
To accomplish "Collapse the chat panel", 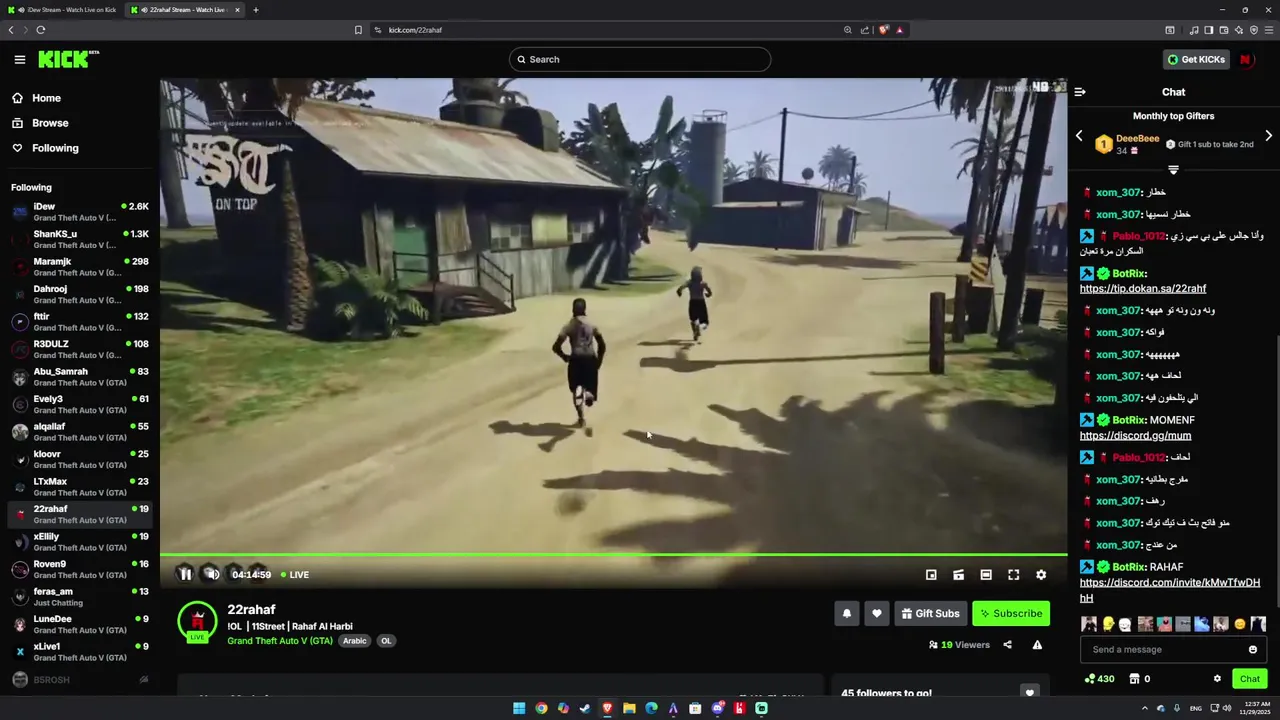I will tap(1080, 92).
